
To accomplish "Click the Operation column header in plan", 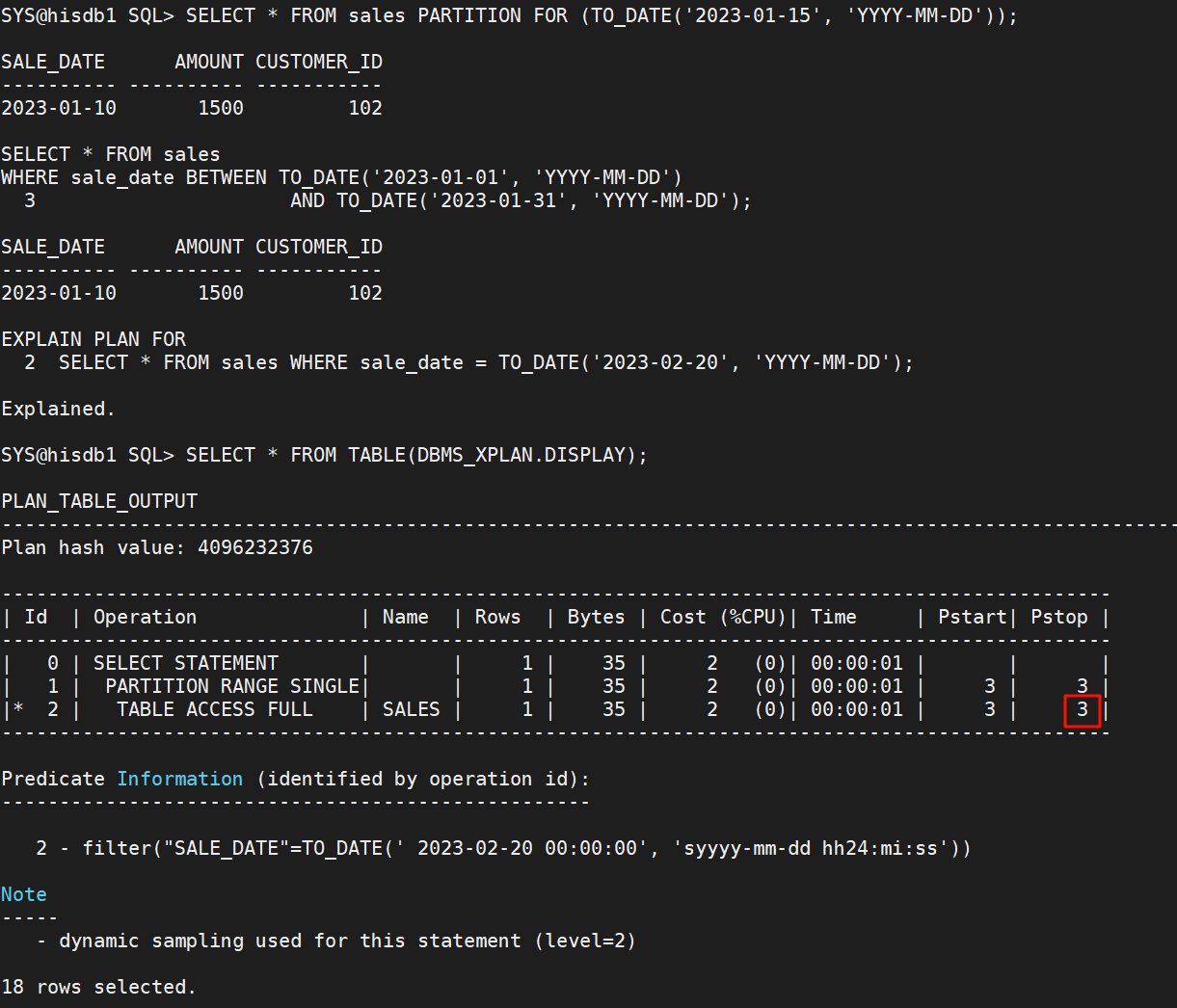I will [x=145, y=617].
